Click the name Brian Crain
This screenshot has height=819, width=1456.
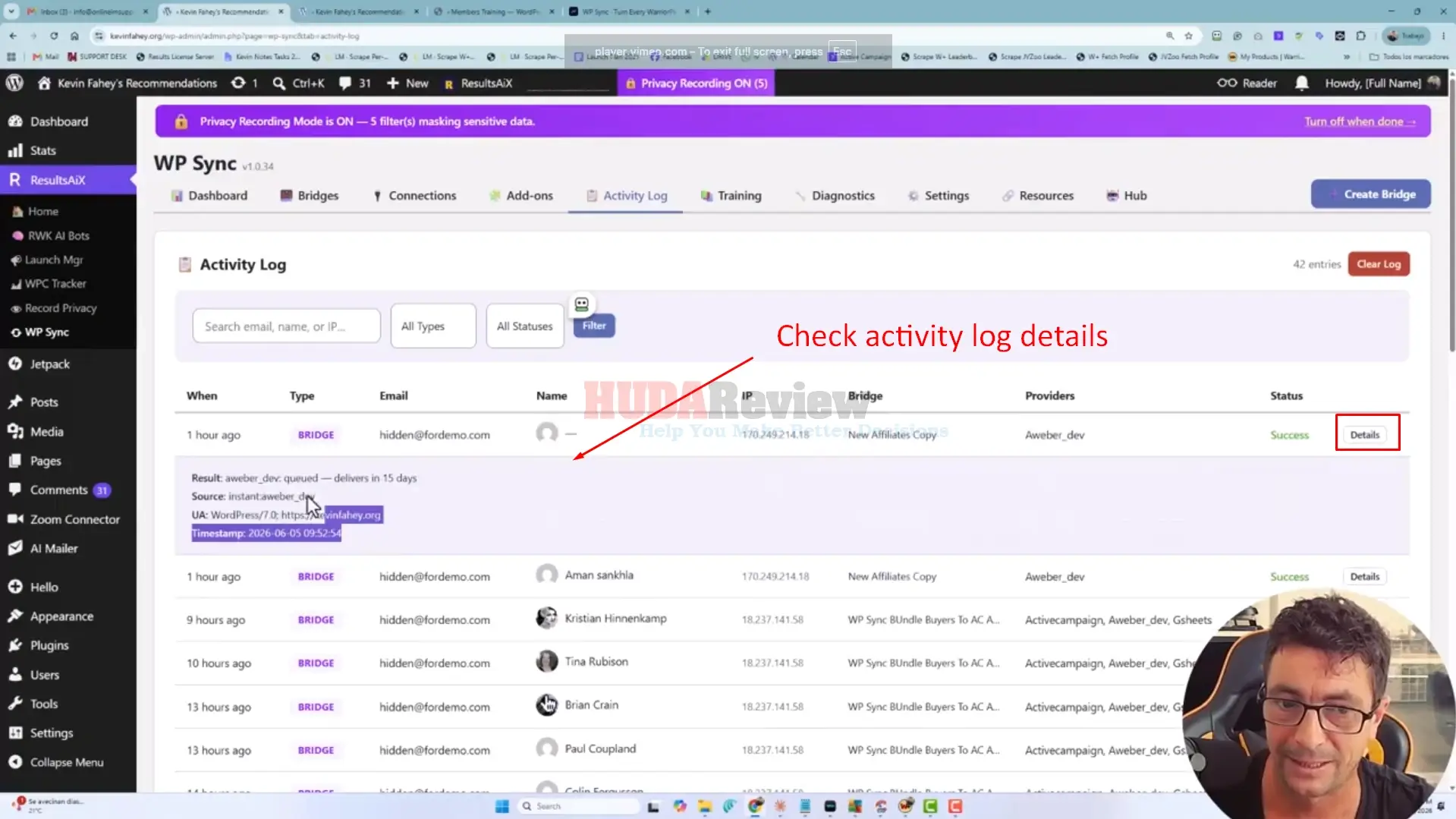coord(592,705)
